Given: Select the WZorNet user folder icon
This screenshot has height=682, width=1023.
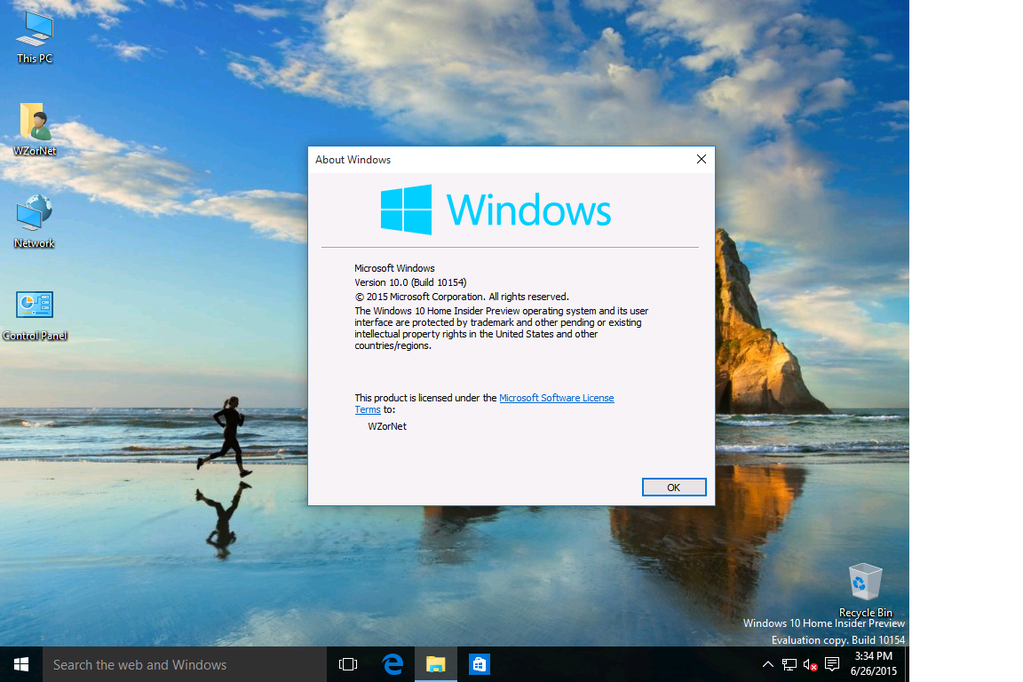Looking at the screenshot, I should click(35, 129).
